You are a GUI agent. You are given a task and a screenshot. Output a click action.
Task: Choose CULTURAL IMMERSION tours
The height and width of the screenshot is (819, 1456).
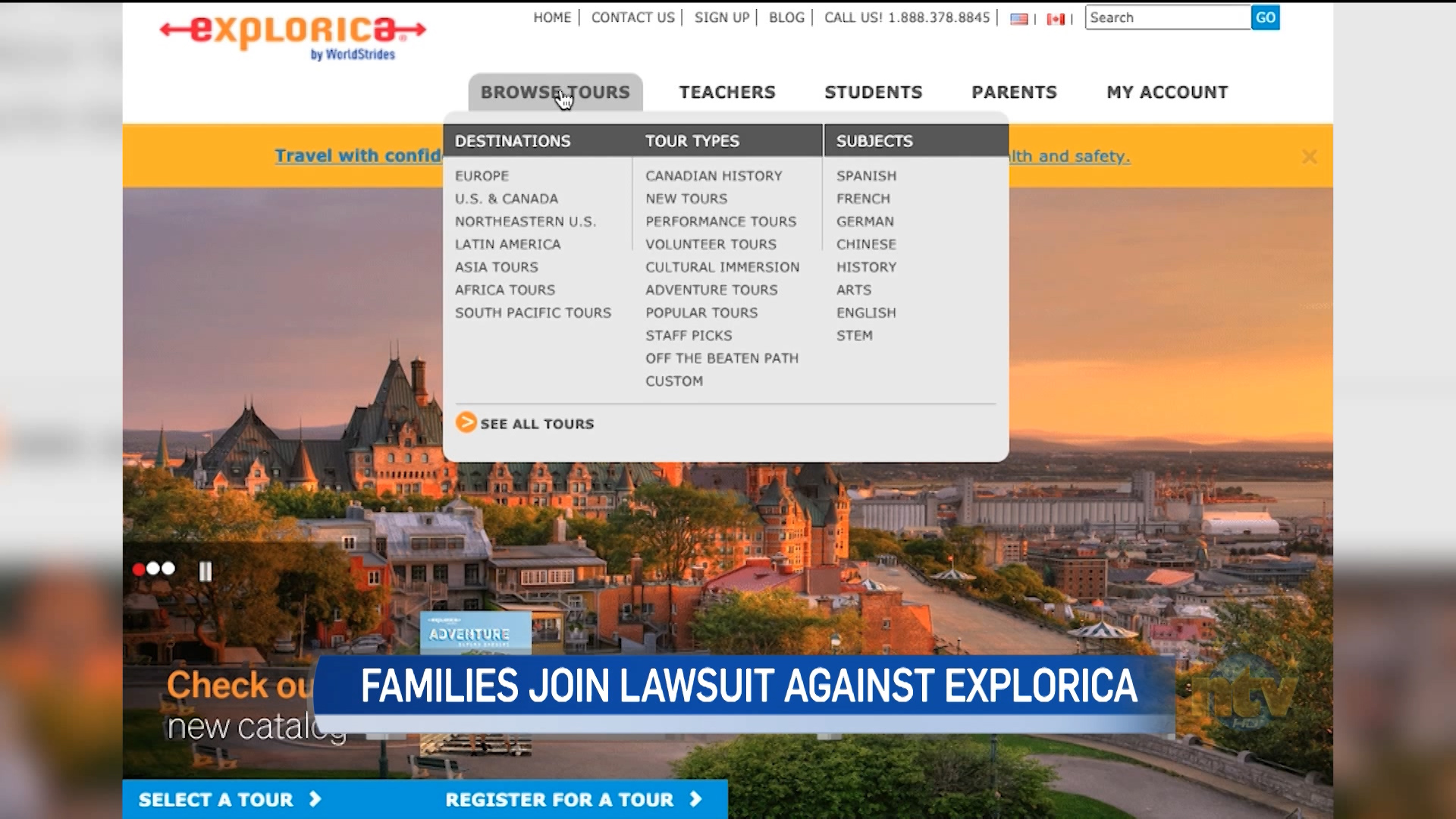pyautogui.click(x=722, y=267)
